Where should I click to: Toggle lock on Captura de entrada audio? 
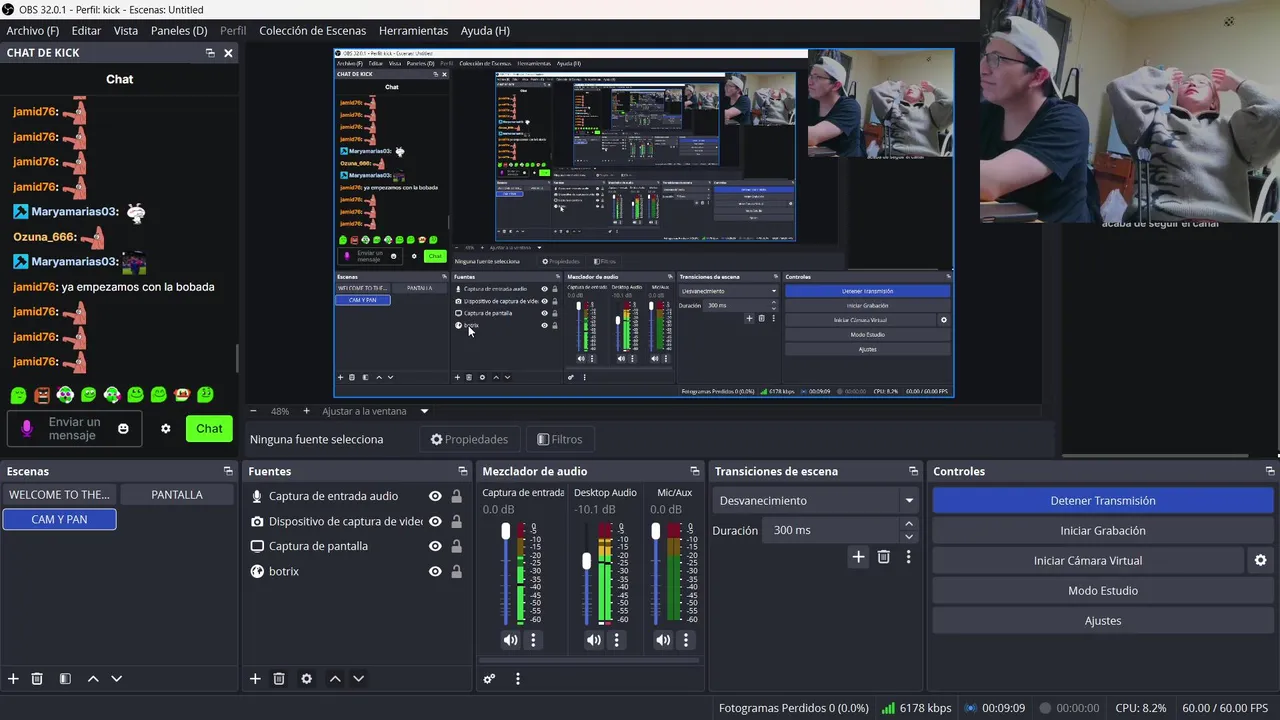point(456,496)
